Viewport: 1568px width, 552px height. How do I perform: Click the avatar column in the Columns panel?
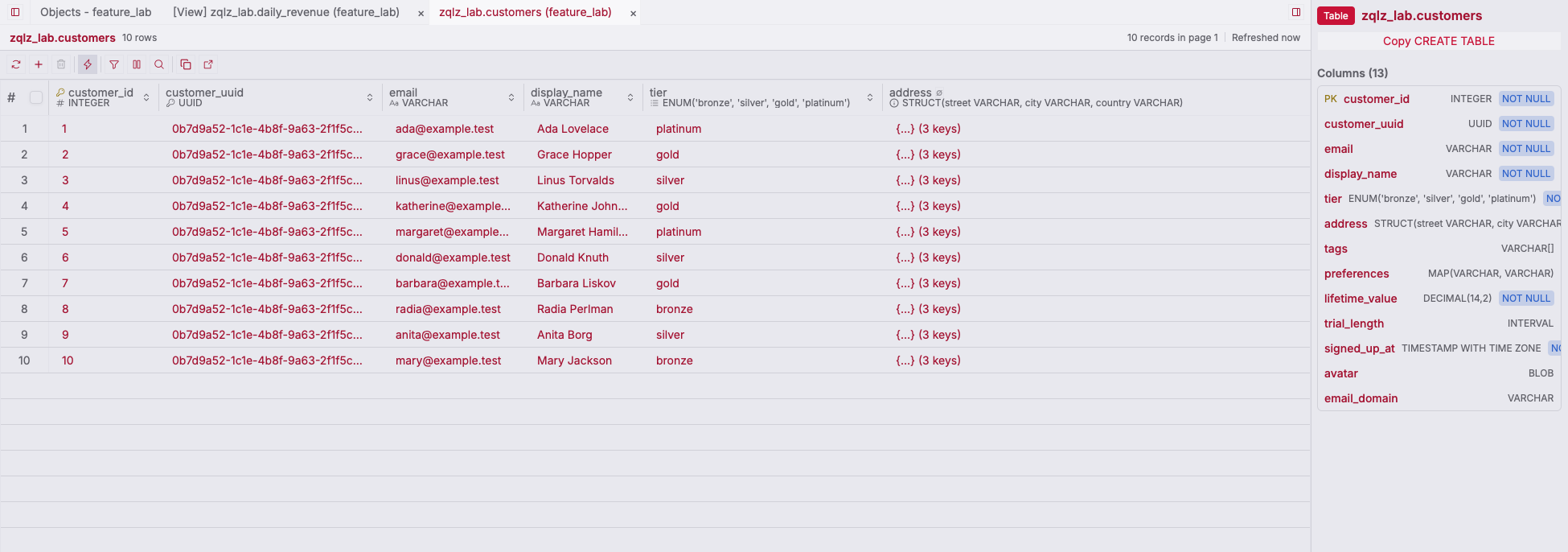click(x=1340, y=373)
